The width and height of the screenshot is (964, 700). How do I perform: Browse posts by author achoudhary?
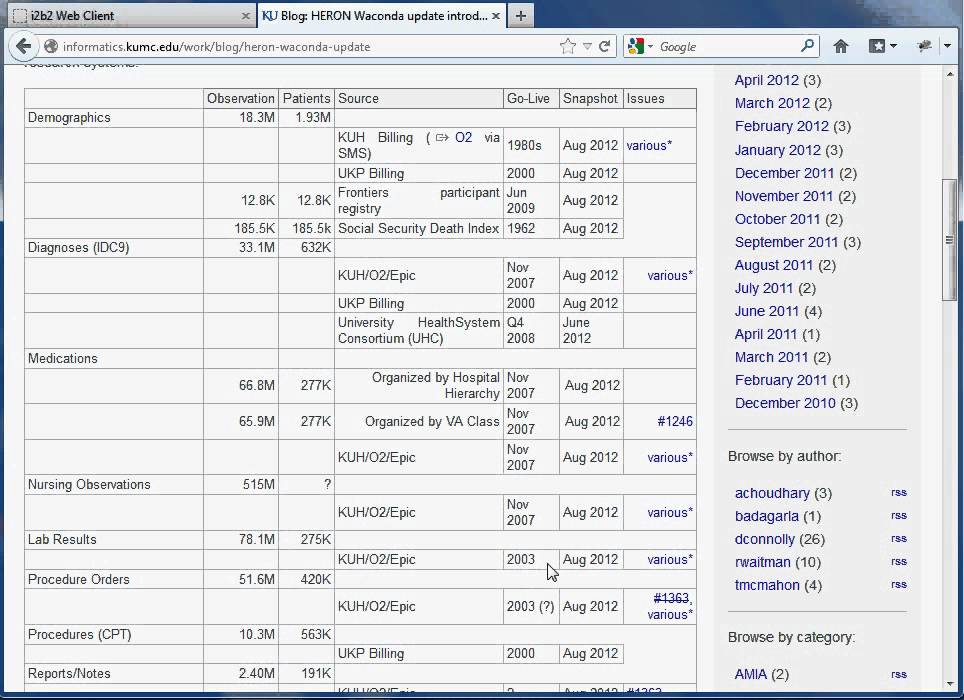tap(772, 494)
